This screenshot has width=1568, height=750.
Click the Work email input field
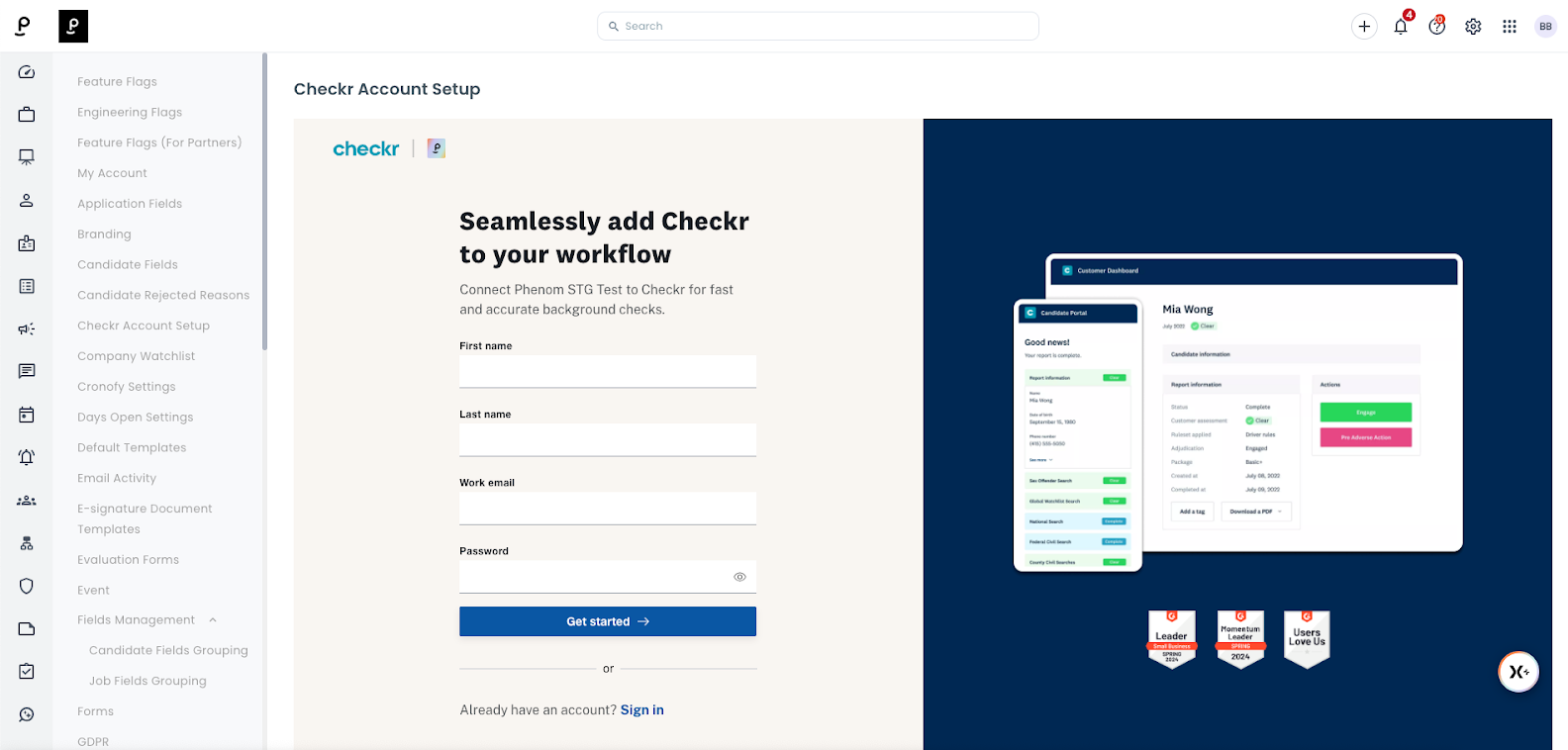pos(608,509)
